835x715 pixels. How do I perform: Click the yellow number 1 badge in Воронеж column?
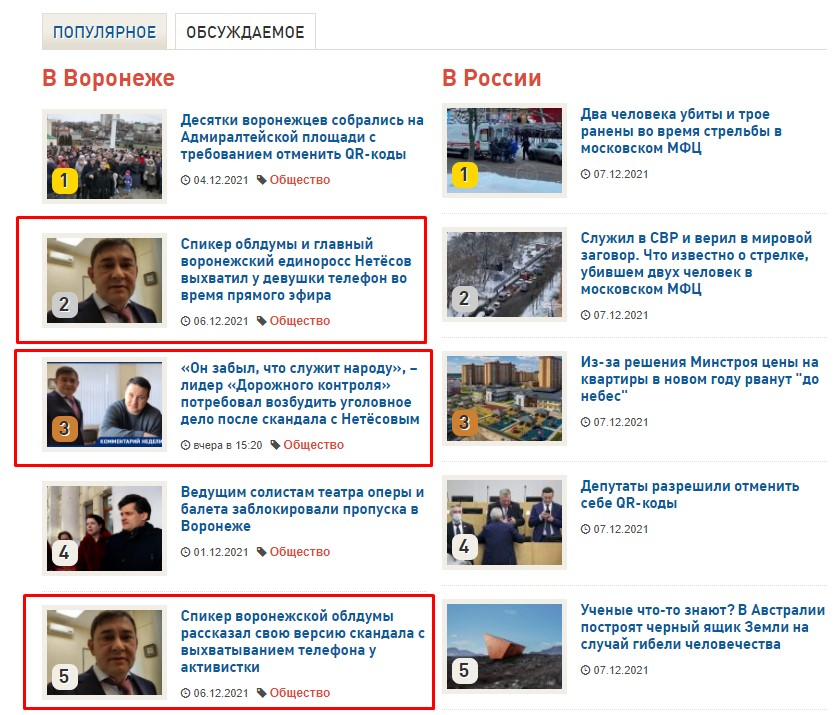point(64,181)
